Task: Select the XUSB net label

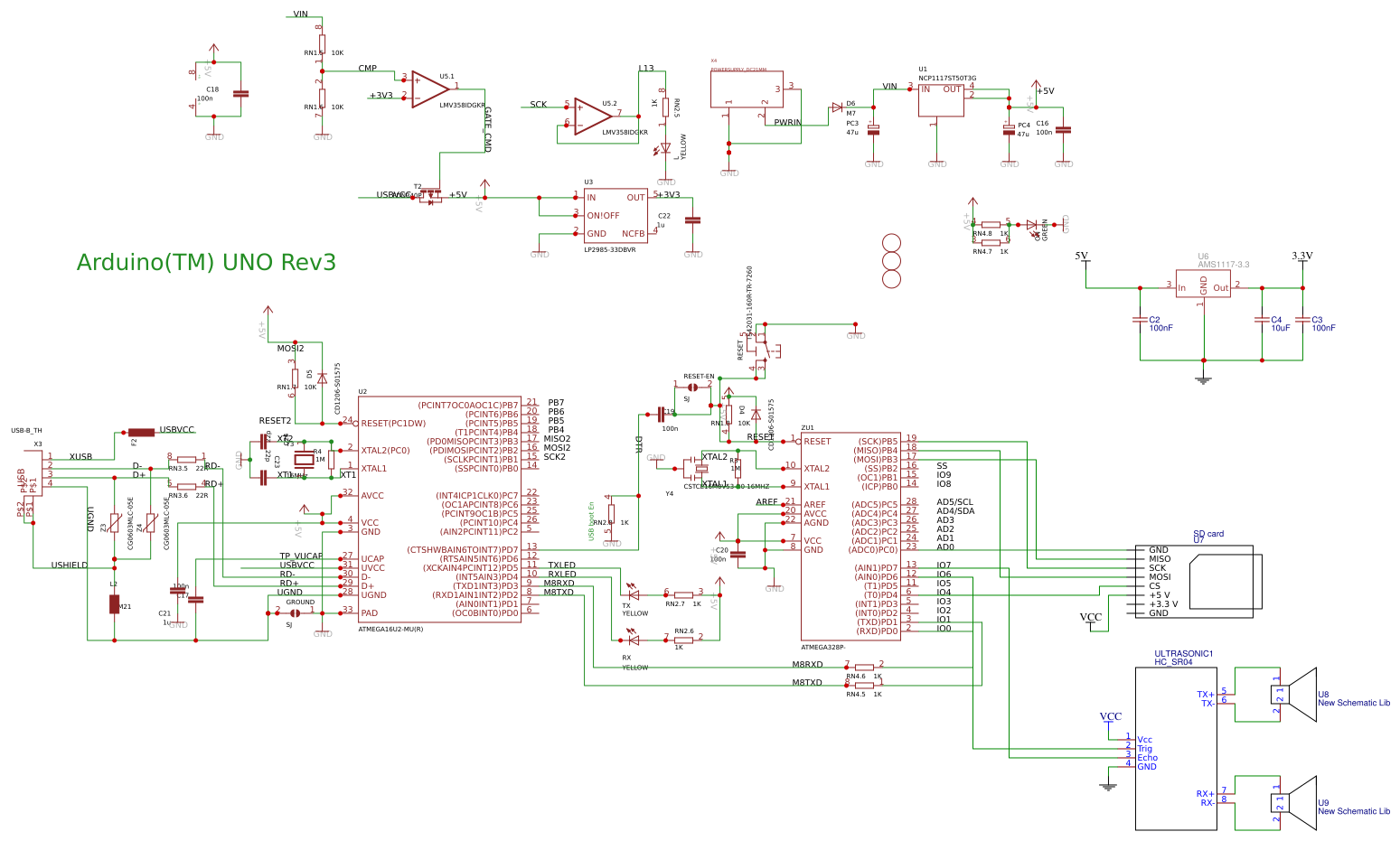Action: [80, 456]
